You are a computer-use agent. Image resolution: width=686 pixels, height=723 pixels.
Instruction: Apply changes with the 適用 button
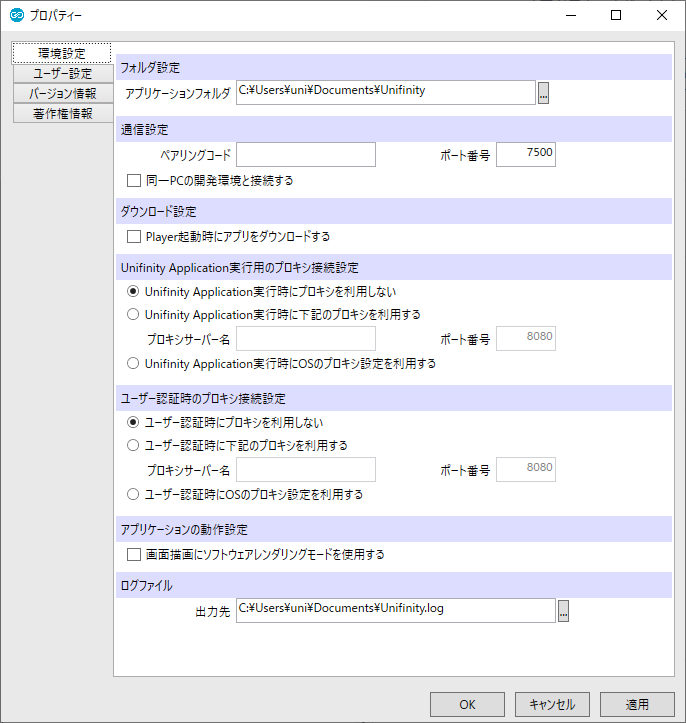click(637, 705)
